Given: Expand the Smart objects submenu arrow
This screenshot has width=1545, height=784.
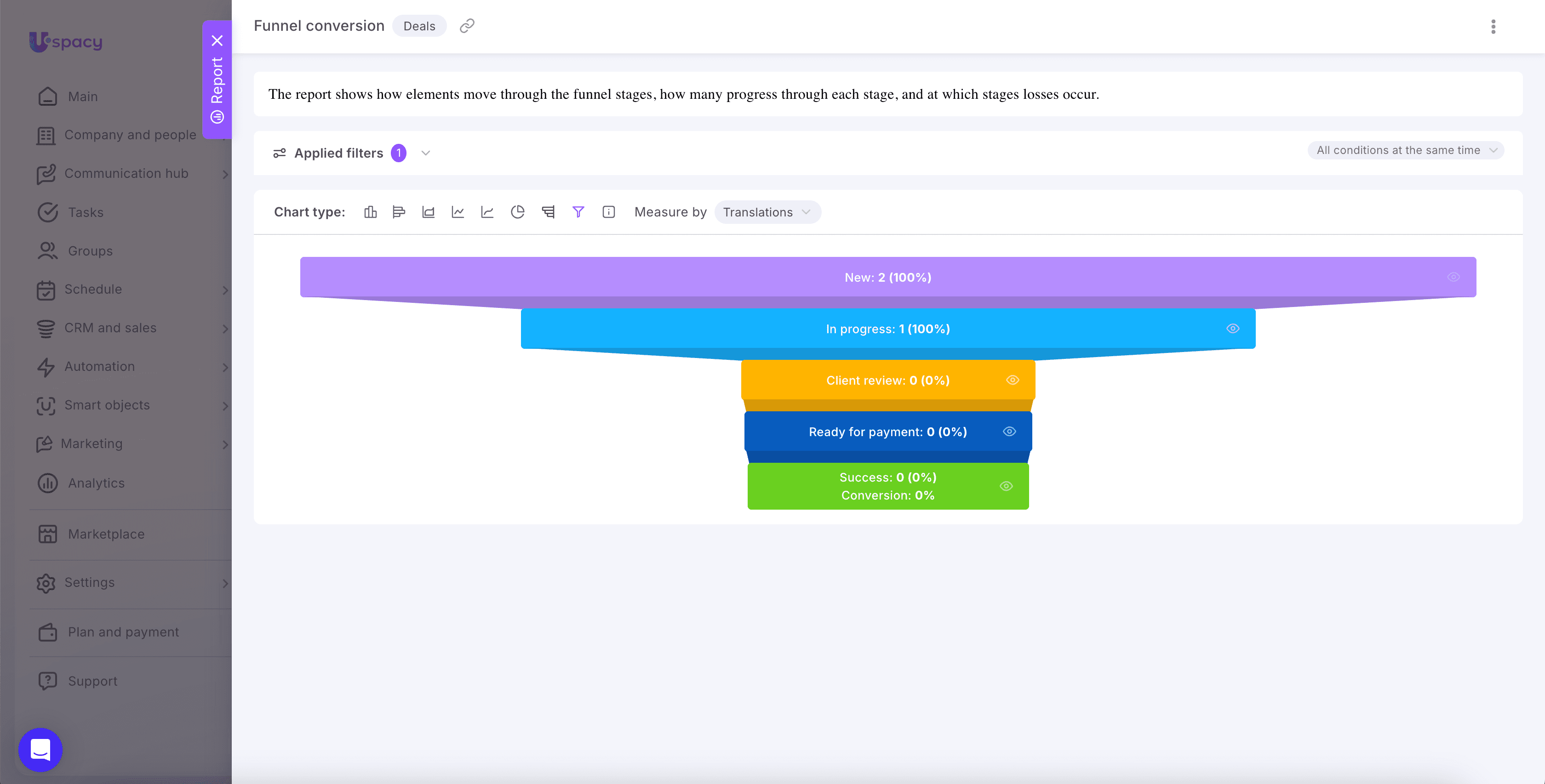Looking at the screenshot, I should pos(225,406).
